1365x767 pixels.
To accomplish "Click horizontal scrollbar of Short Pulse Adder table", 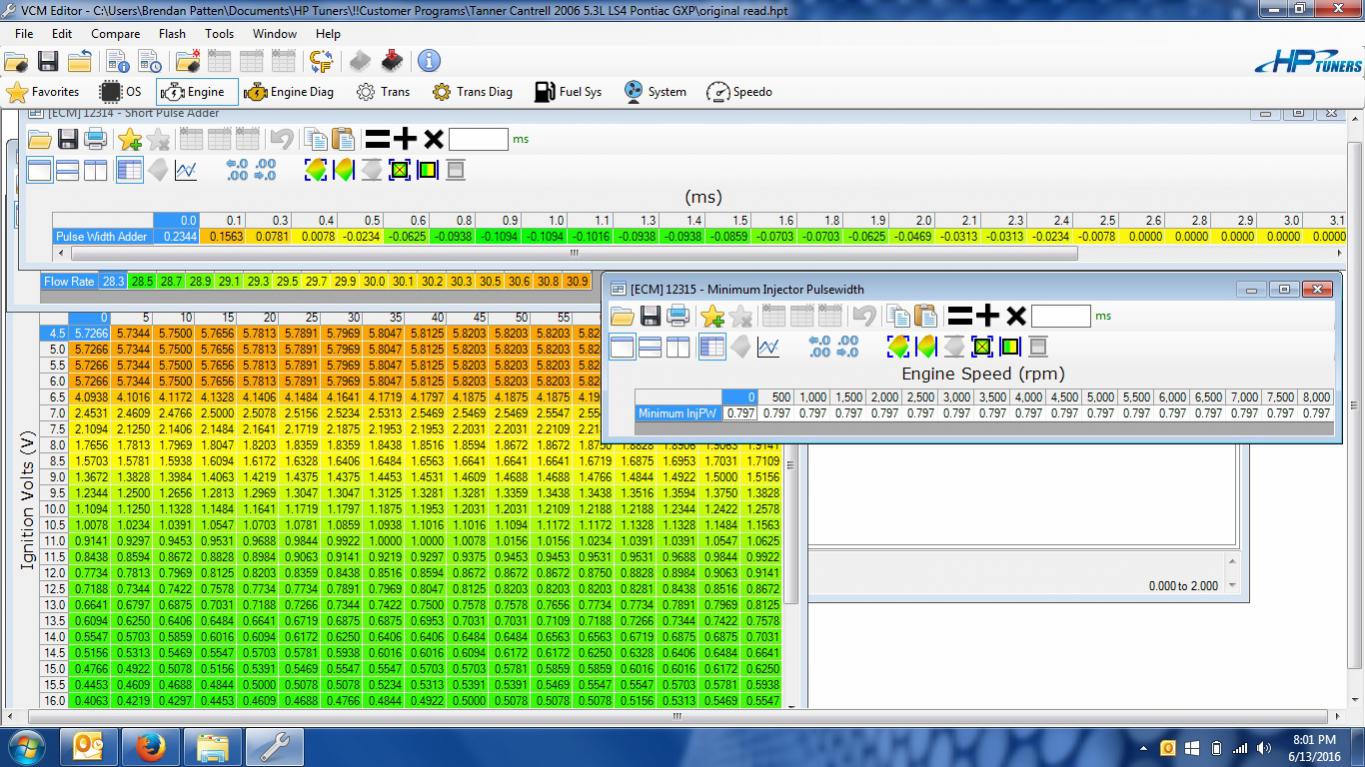I will 573,253.
